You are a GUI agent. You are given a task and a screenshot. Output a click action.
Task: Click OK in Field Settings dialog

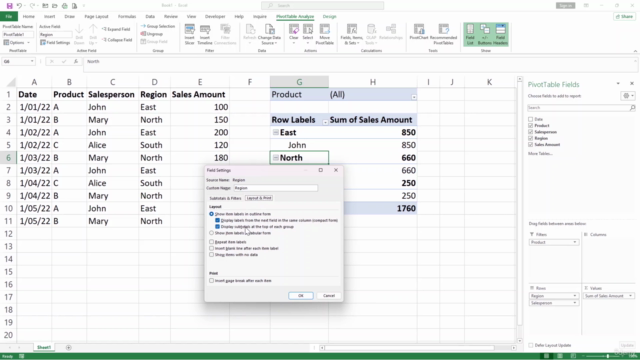301,296
